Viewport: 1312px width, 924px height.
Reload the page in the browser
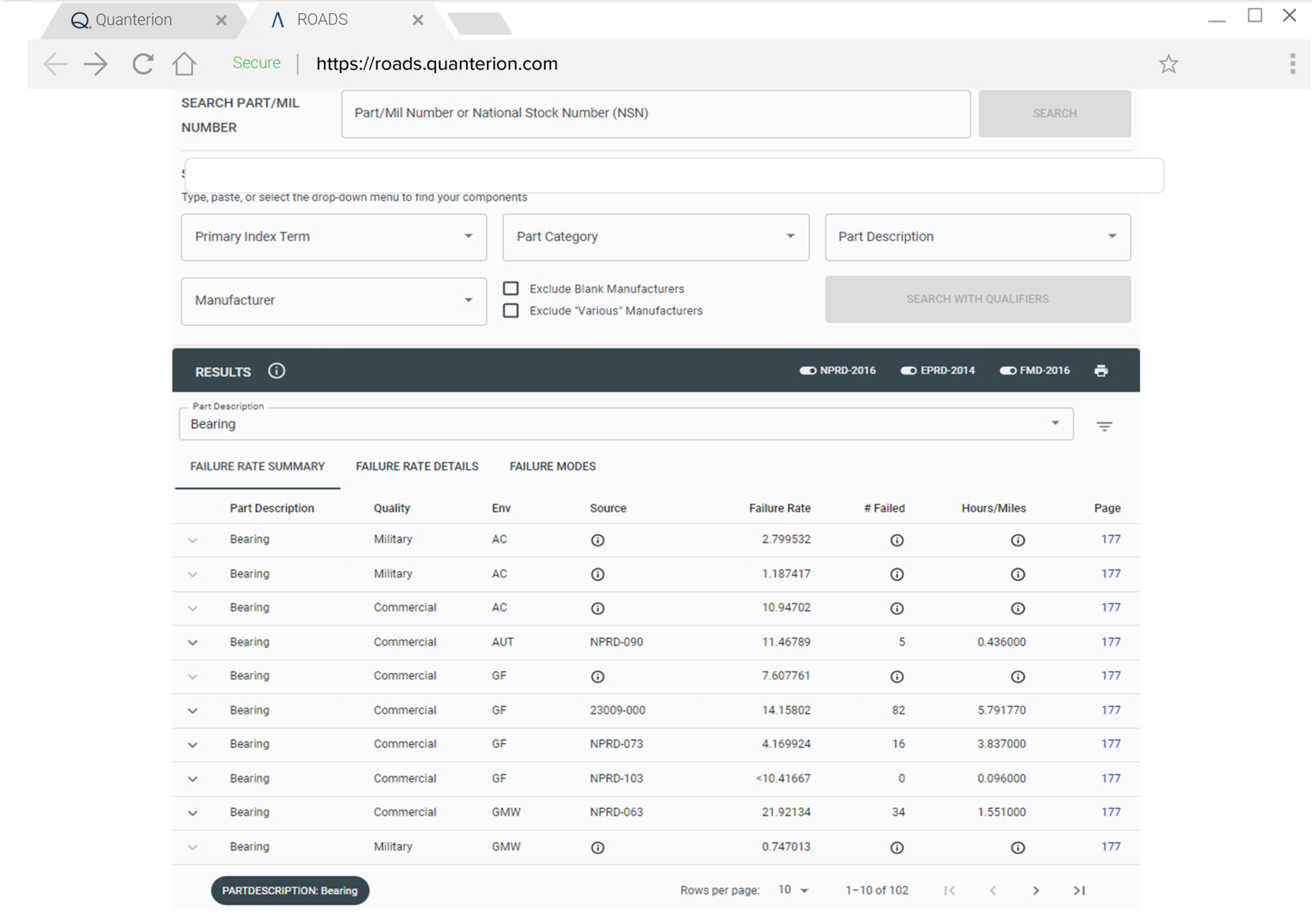click(142, 64)
